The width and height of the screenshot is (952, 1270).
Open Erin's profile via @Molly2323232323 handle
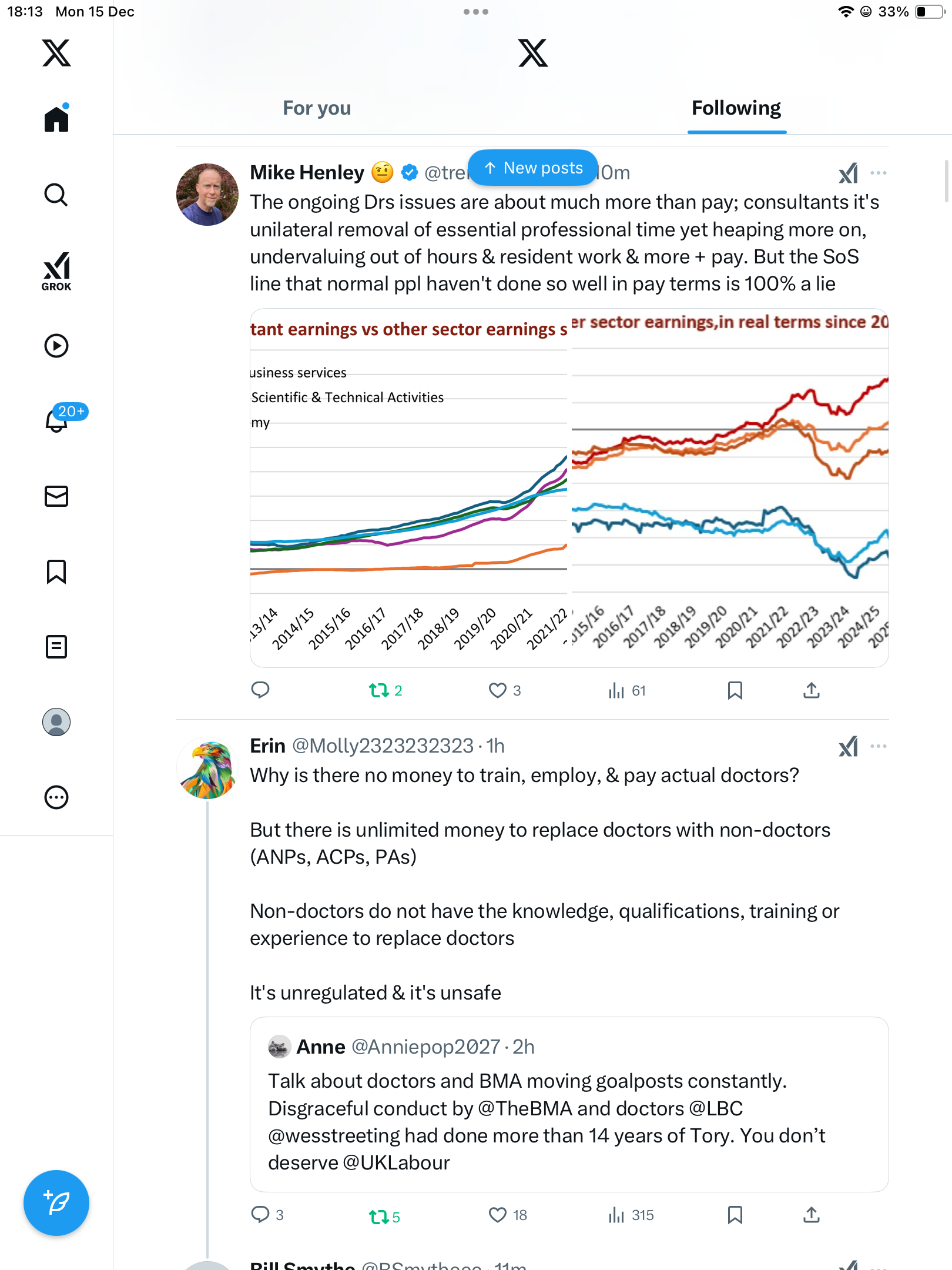tap(383, 746)
